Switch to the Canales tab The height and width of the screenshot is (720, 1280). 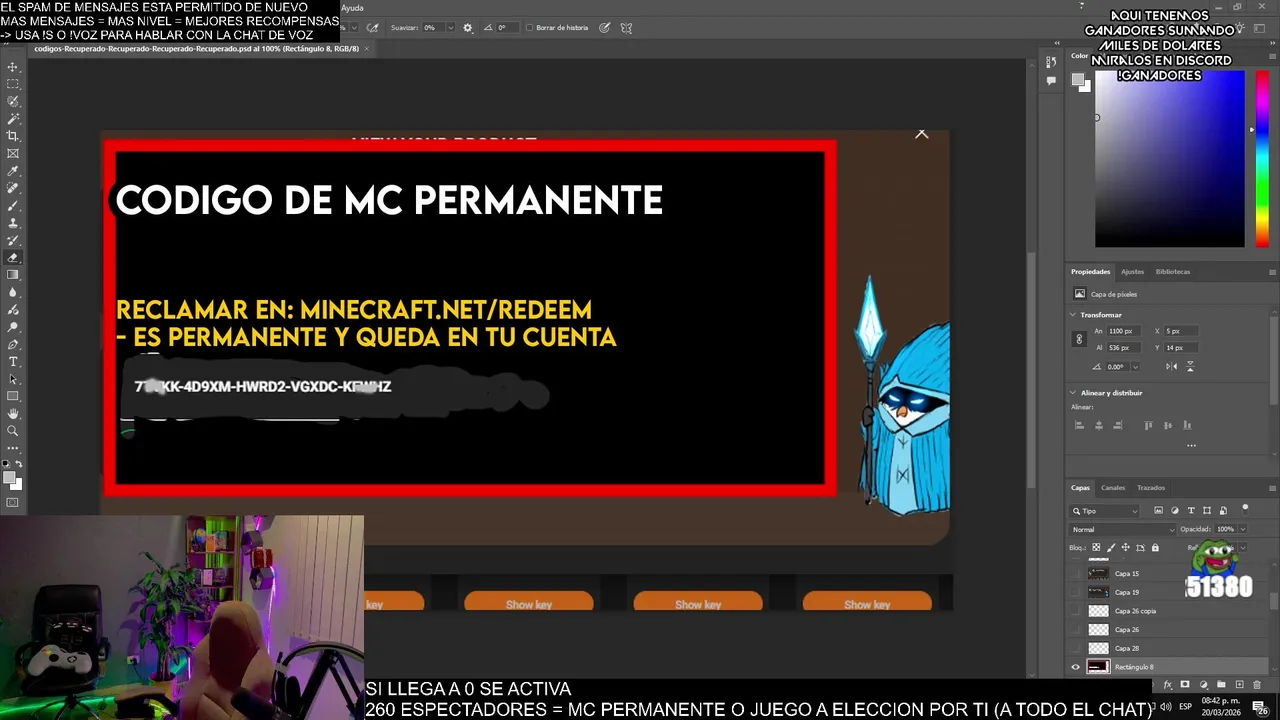point(1113,488)
